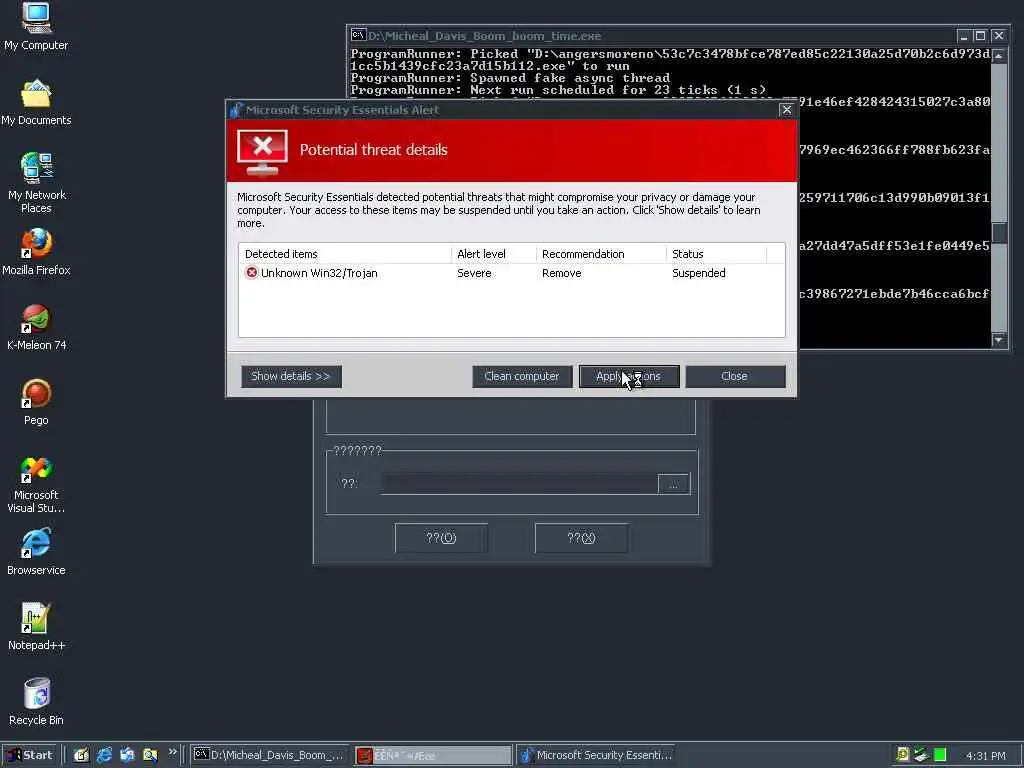Select the Microsoft Visual Studio shortcut
Screen dimensions: 1024x768
[36, 485]
